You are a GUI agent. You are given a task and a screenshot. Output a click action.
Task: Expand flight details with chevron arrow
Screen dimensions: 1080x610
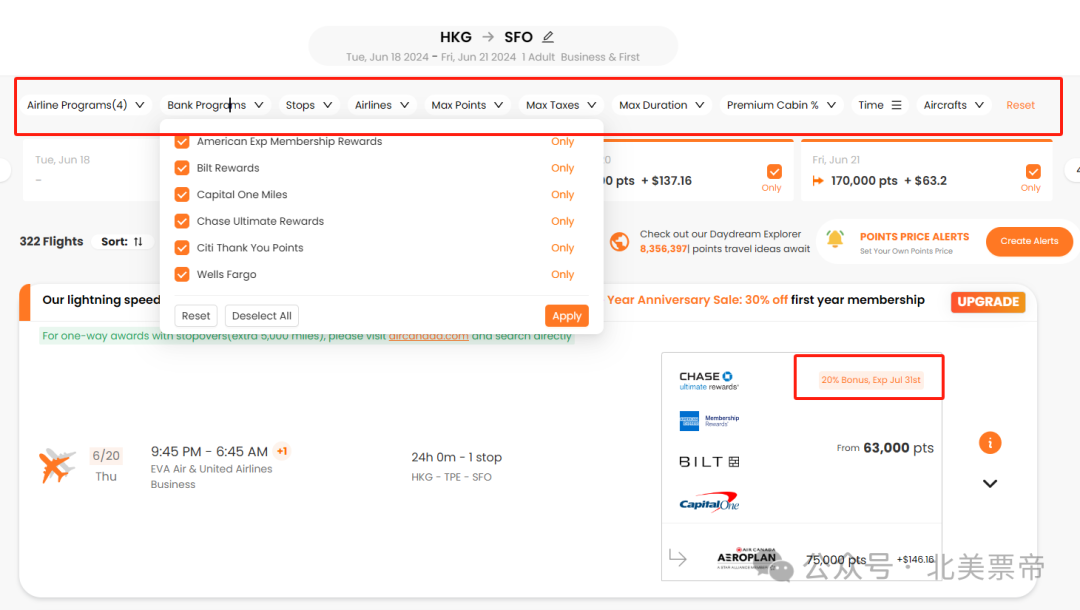click(x=990, y=483)
